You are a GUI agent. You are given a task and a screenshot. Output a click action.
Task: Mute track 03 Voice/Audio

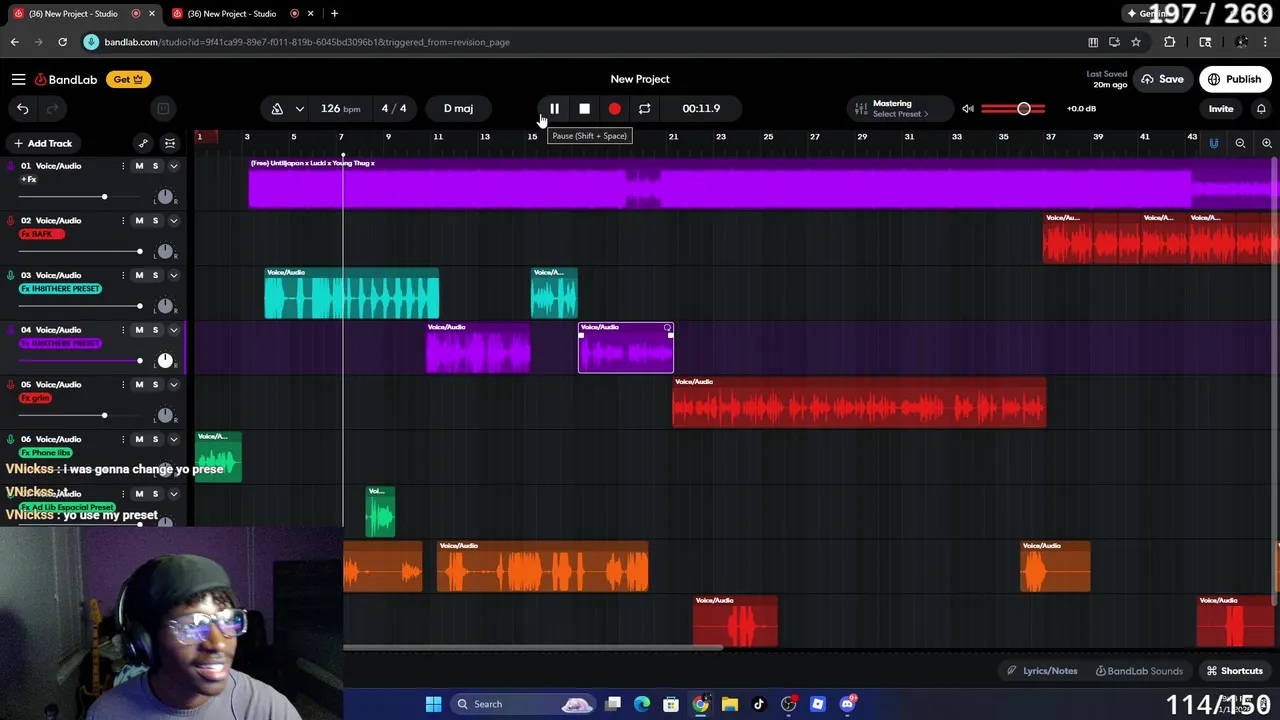tap(139, 275)
